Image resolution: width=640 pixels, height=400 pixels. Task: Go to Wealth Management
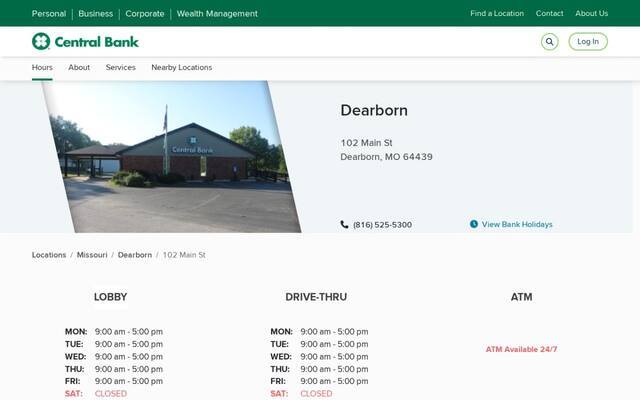[217, 13]
